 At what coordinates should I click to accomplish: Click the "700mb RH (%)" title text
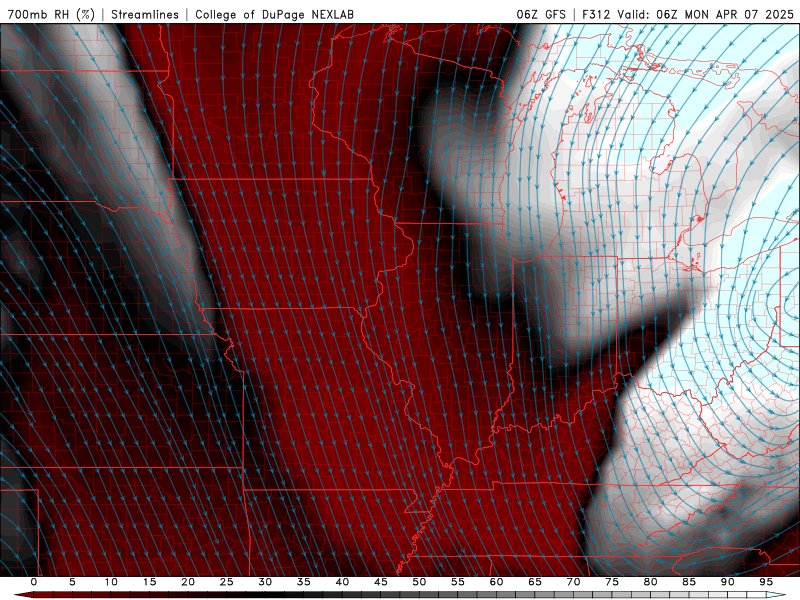(51, 14)
